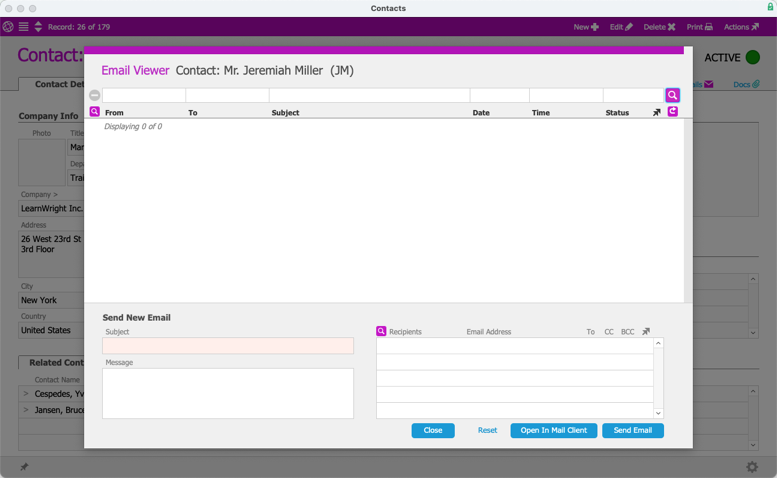The width and height of the screenshot is (777, 478).
Task: Click the Send Email button
Action: coord(633,430)
